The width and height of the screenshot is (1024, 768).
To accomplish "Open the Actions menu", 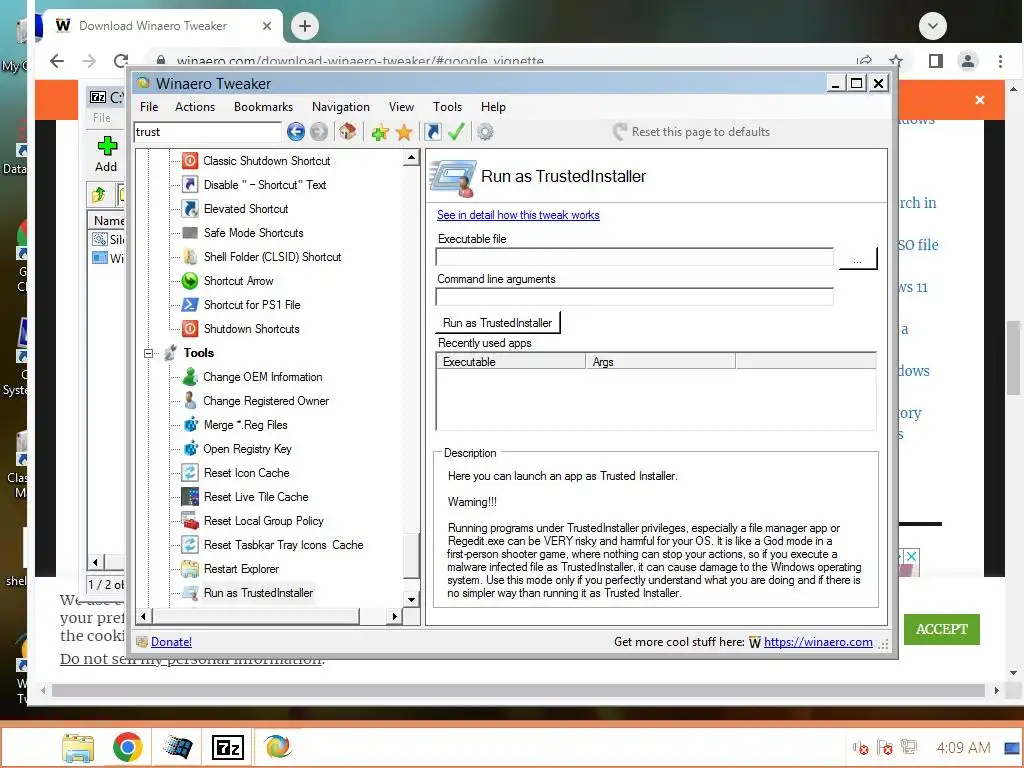I will (x=195, y=107).
